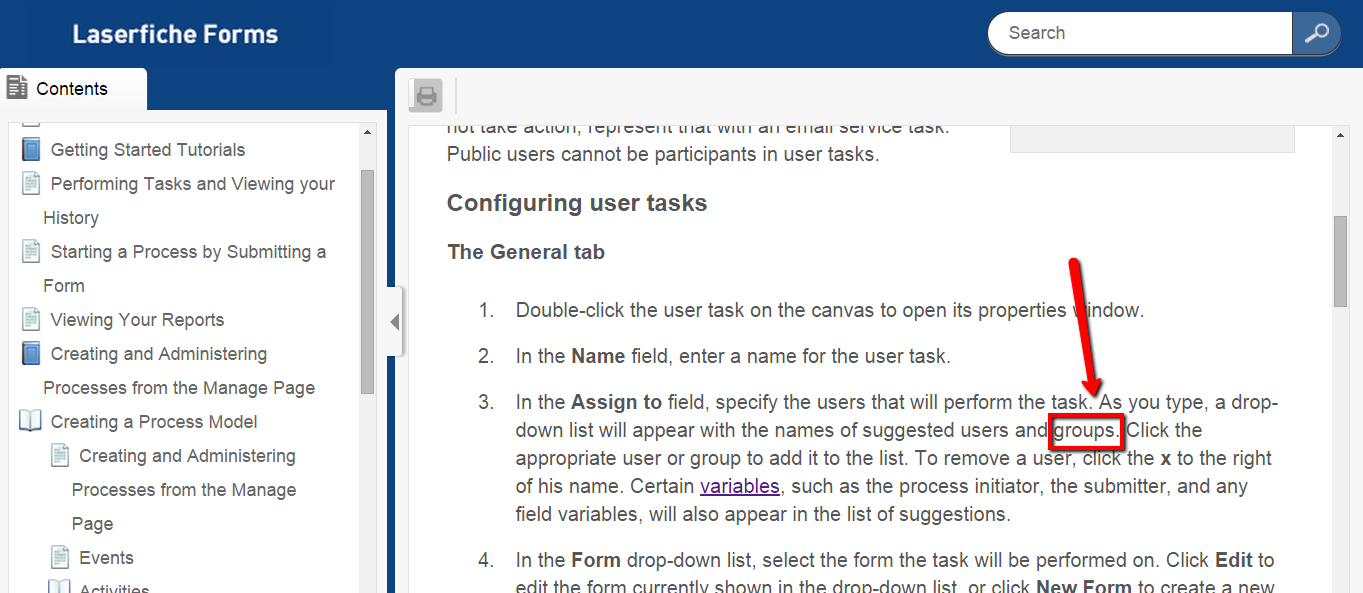Screen dimensions: 1363x593
Task: Click the bold word Form in step 4
Action: click(596, 560)
